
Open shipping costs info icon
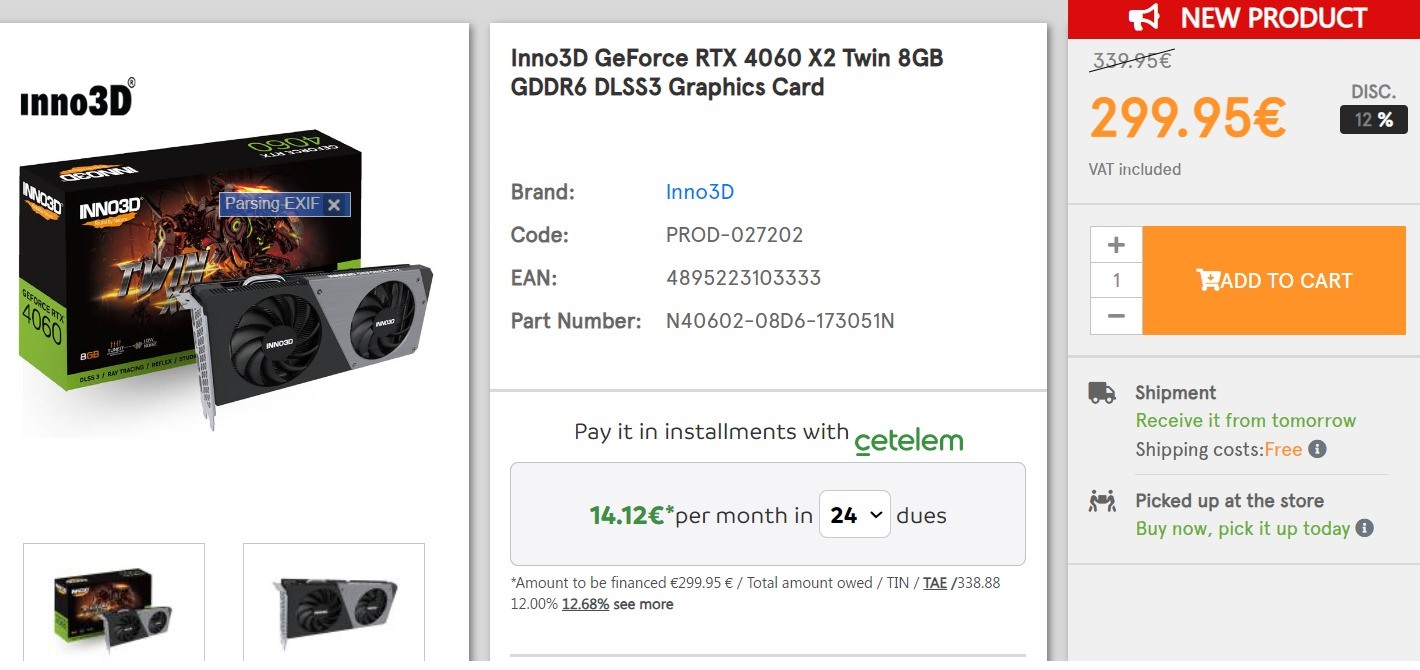tap(1318, 449)
